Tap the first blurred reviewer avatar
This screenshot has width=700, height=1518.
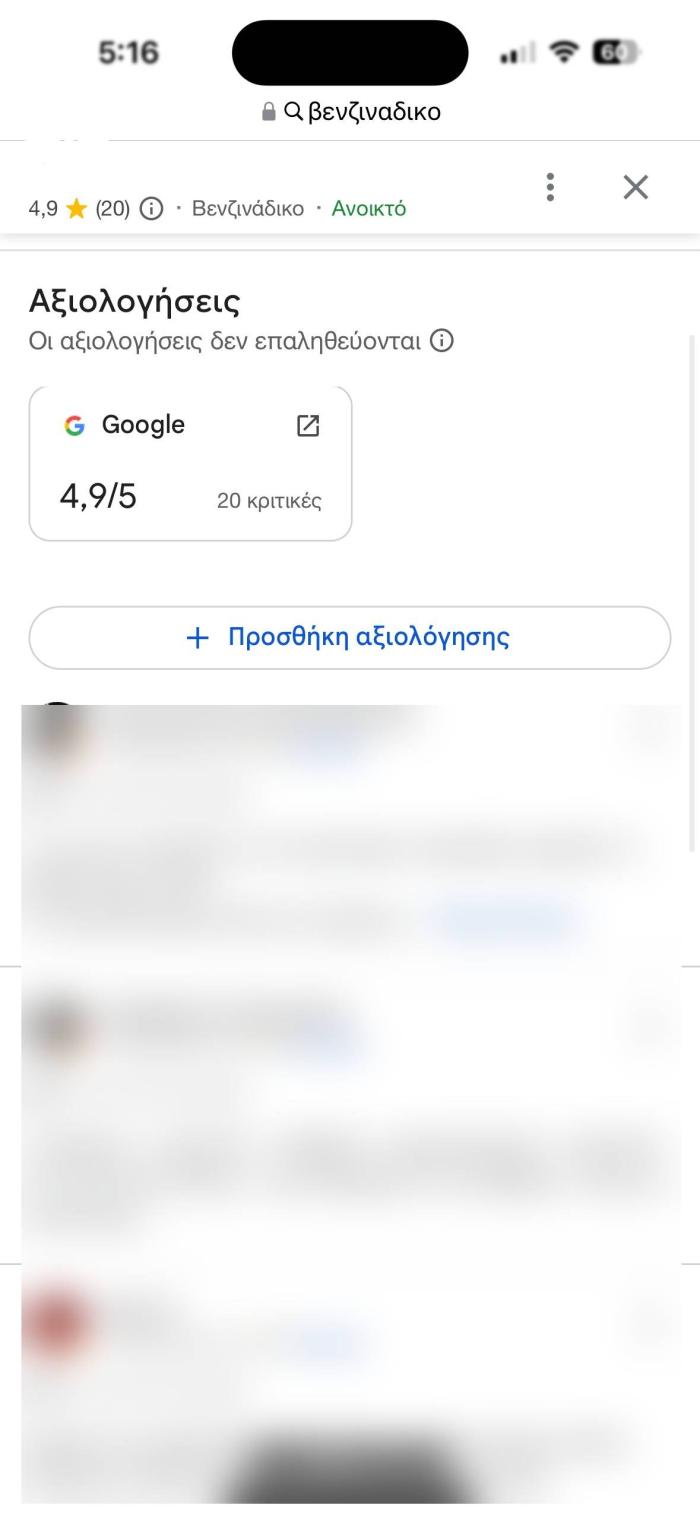tap(57, 733)
